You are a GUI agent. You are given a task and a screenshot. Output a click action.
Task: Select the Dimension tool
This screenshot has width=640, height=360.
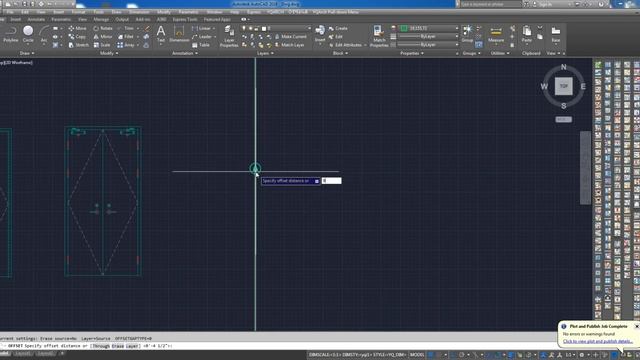[x=179, y=34]
